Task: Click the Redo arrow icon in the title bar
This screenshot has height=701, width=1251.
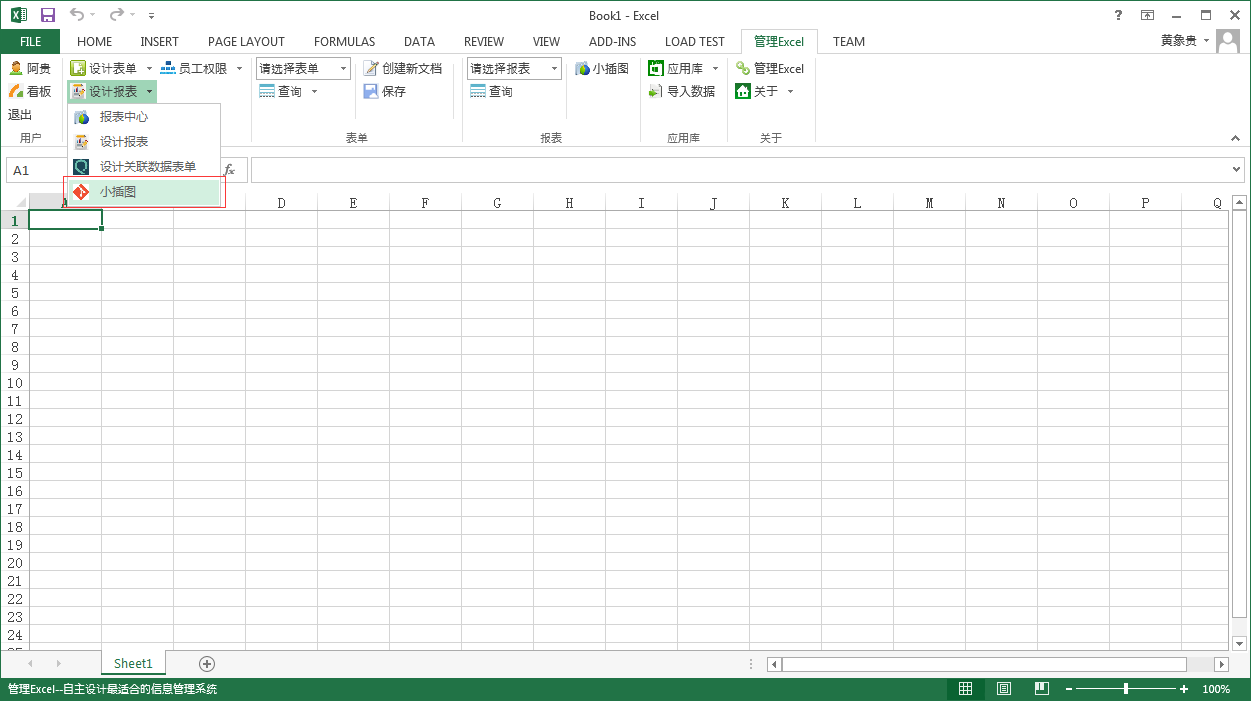Action: coord(117,15)
